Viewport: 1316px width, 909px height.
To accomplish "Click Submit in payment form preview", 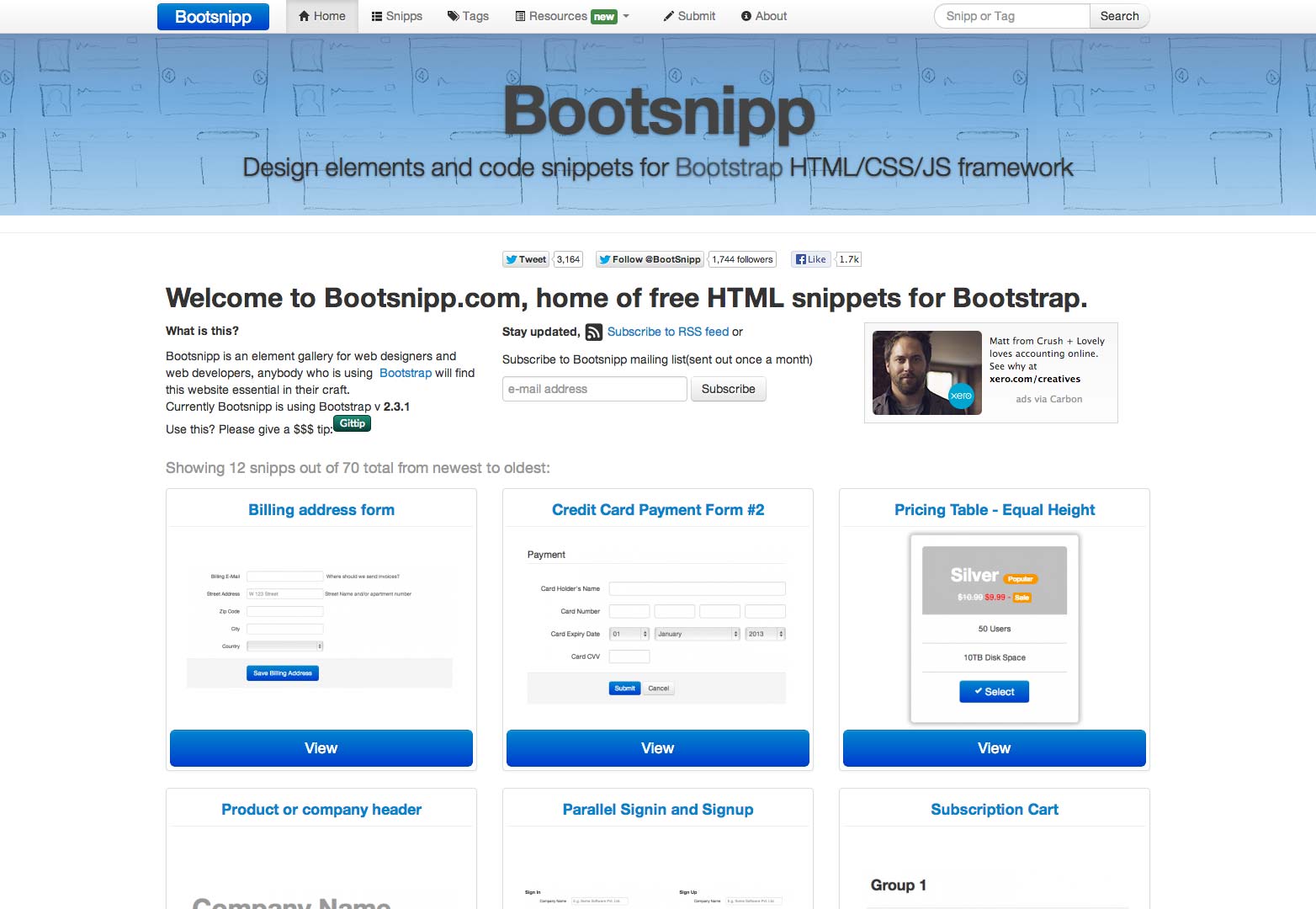I will coord(625,688).
